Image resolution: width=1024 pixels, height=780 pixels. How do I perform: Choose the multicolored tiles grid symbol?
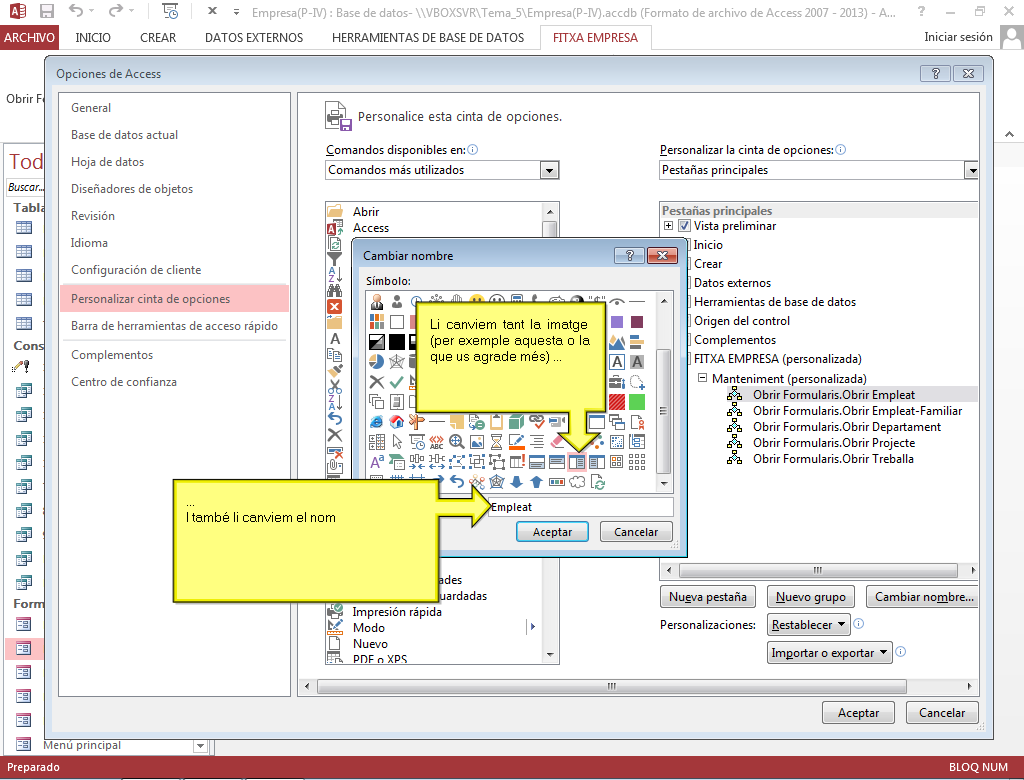pyautogui.click(x=377, y=322)
